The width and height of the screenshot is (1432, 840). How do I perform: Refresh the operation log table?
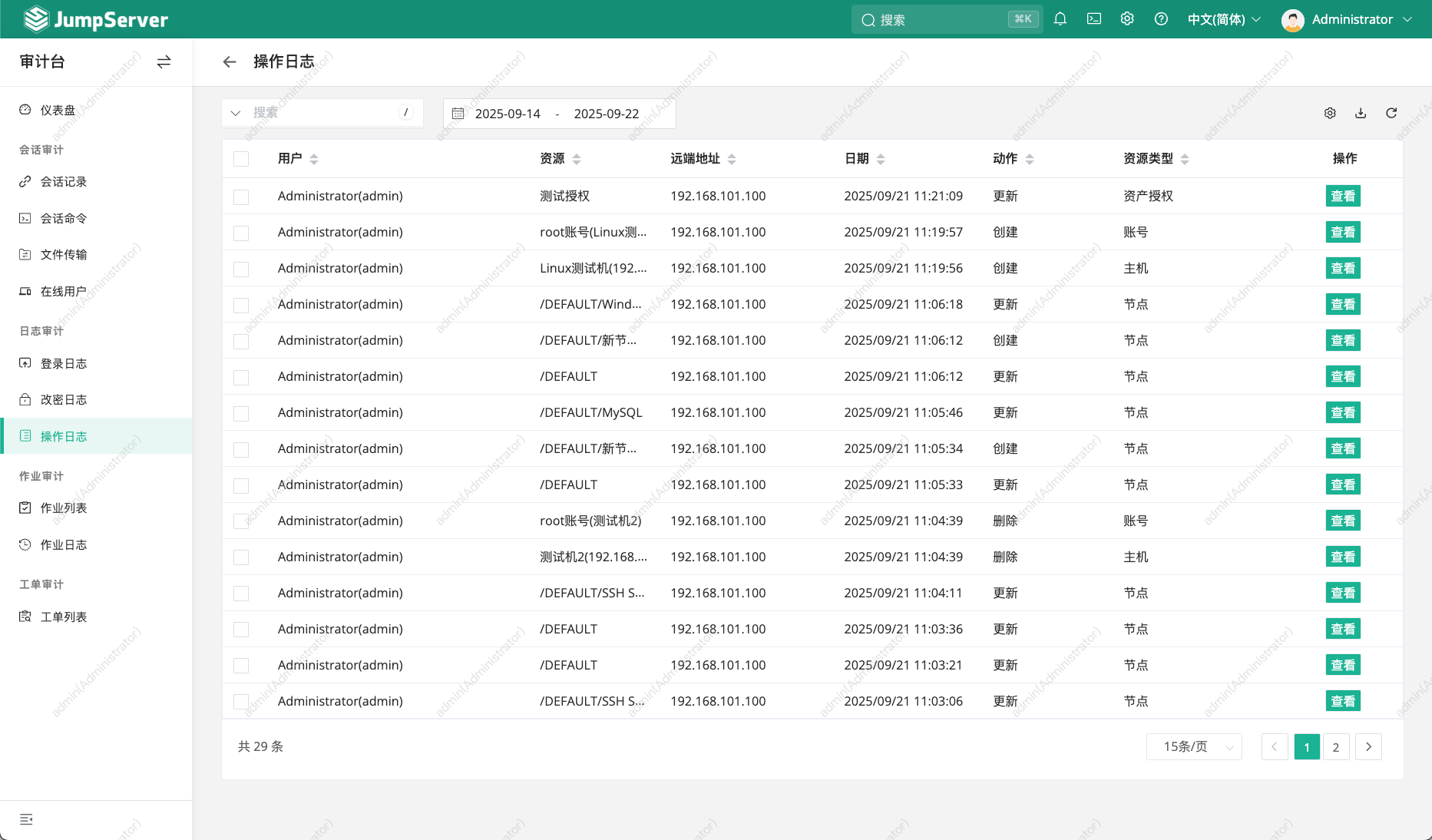(1392, 113)
